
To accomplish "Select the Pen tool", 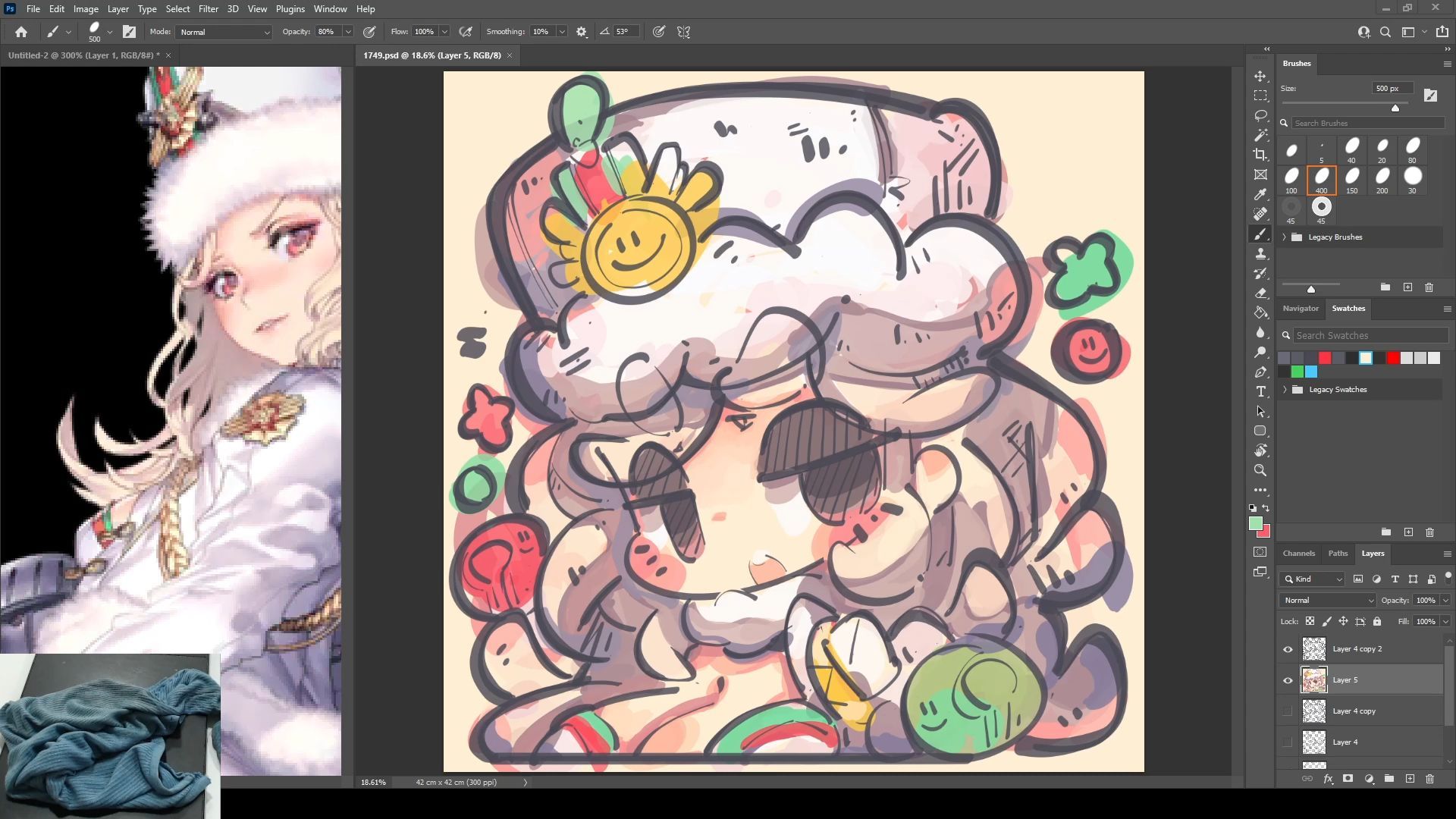I will coord(1260,372).
